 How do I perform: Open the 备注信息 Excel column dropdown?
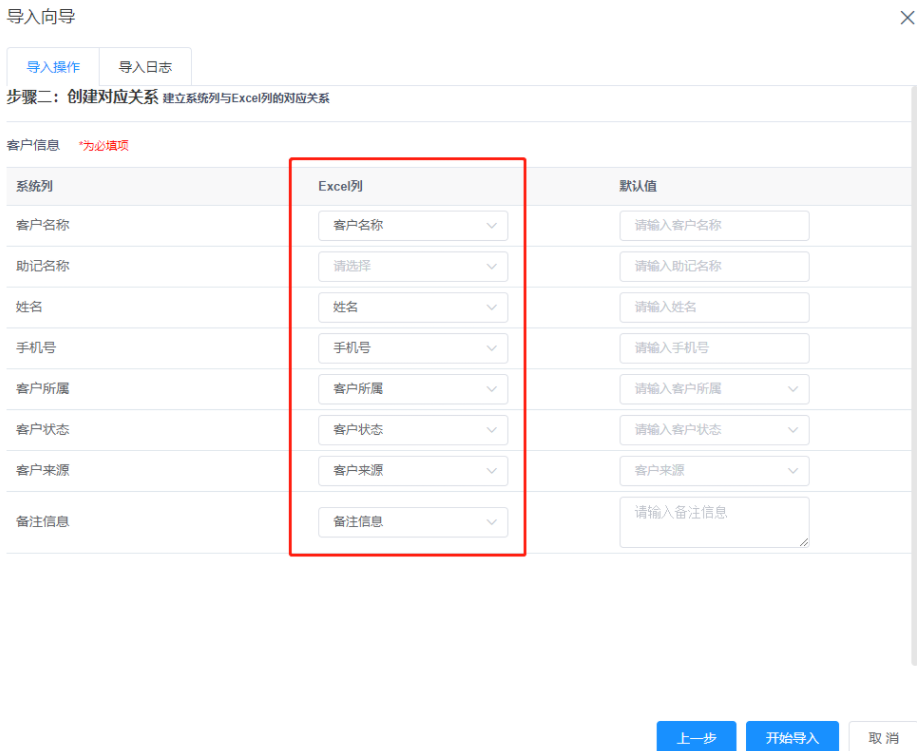412,521
